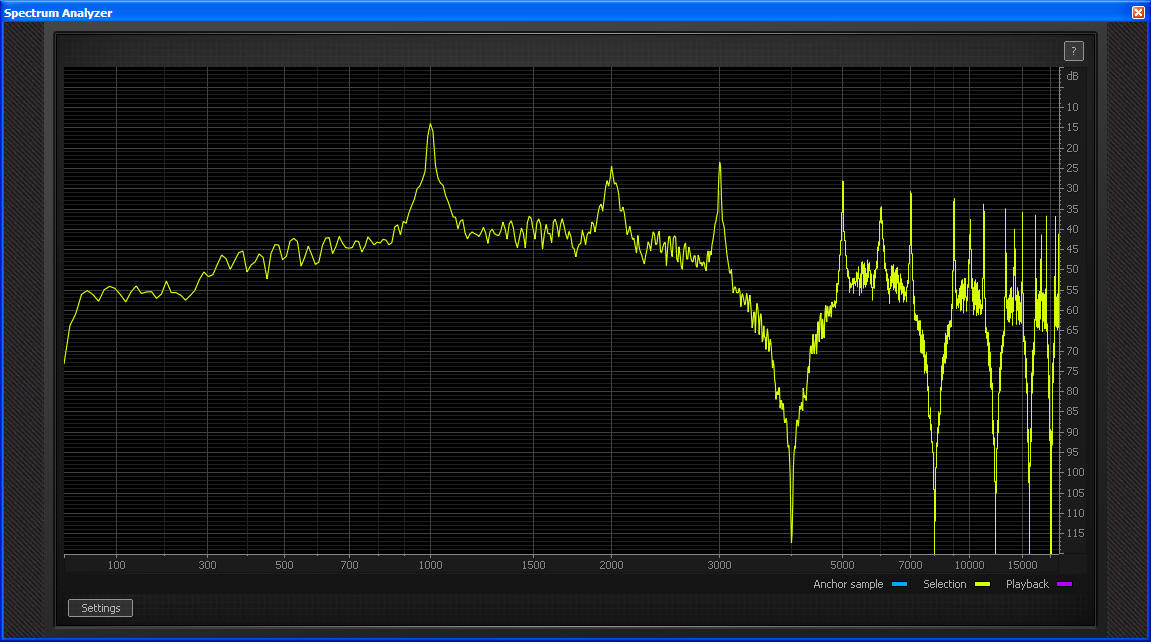1151x642 pixels.
Task: Click the Anchor sample legend label
Action: [848, 584]
